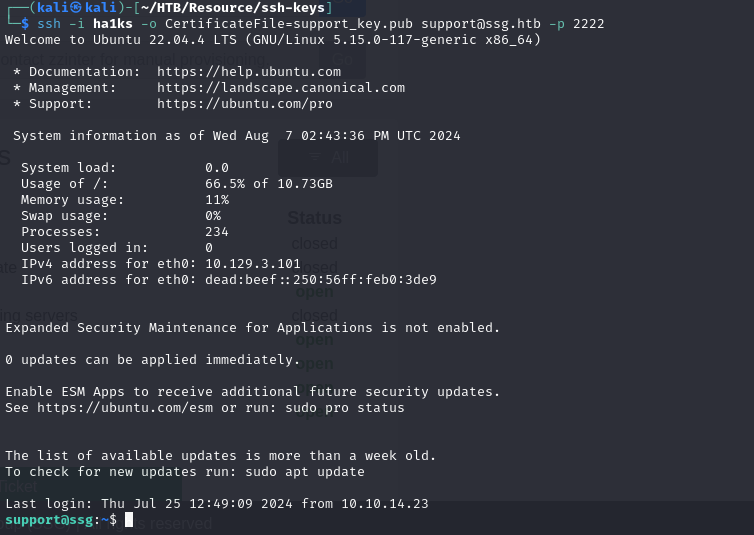
Task: Click the ssh command text at top
Action: (49, 24)
